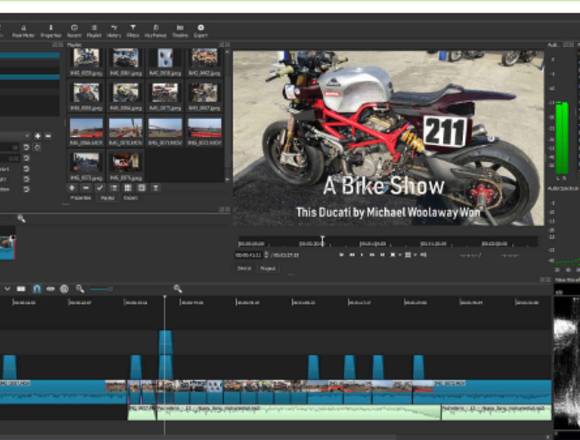The image size is (580, 440).
Task: Click the current timecode field in player
Action: (248, 255)
